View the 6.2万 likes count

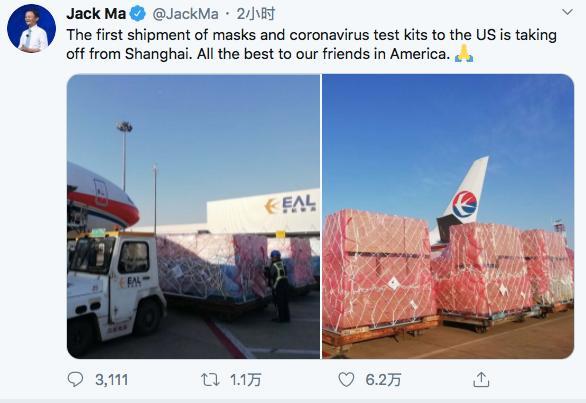coord(383,380)
